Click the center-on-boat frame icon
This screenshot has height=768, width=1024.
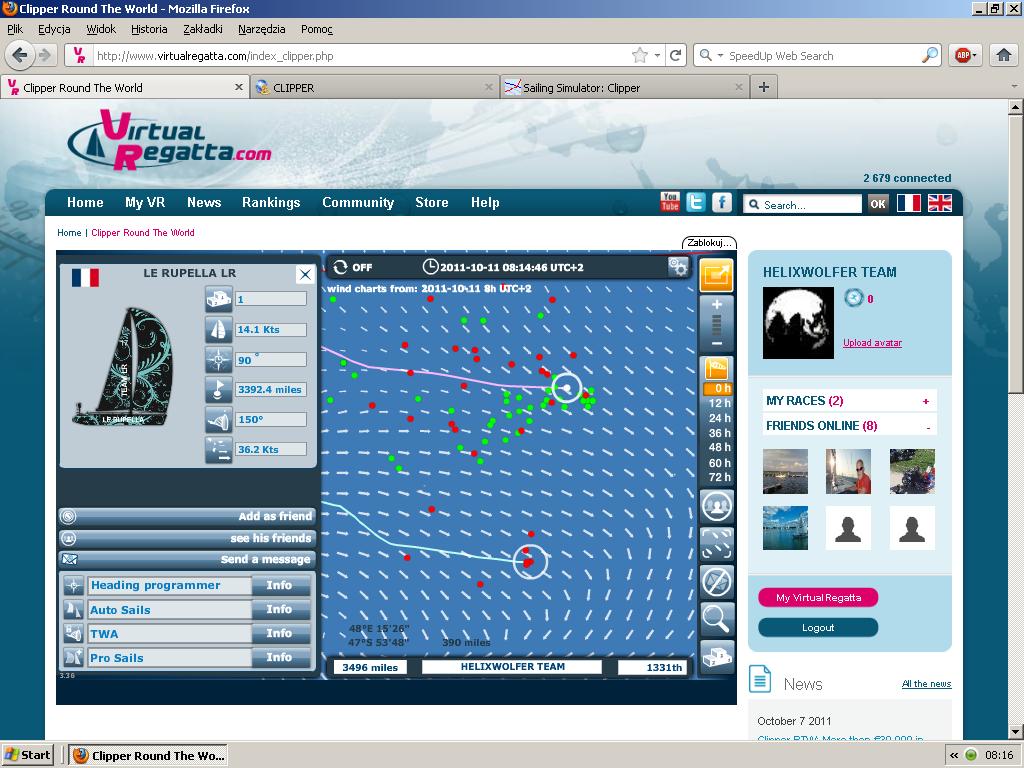[716, 543]
